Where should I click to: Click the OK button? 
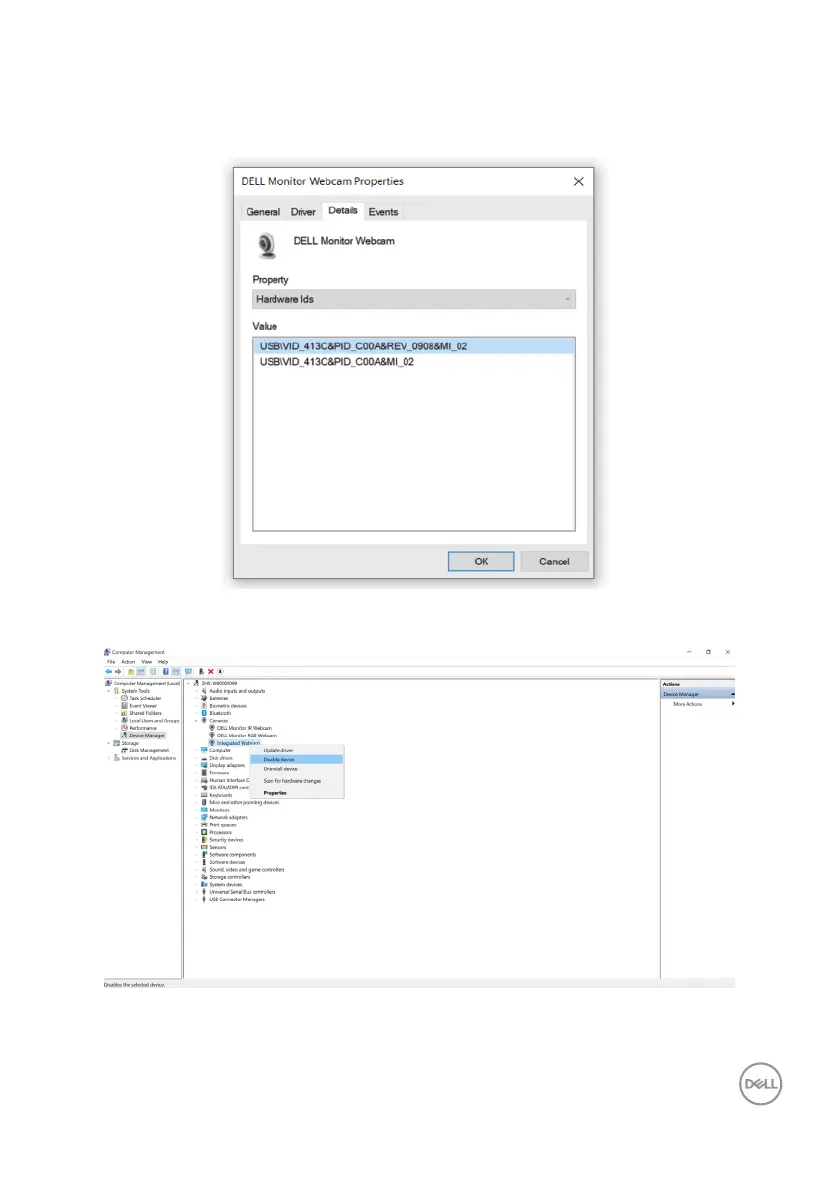[480, 561]
